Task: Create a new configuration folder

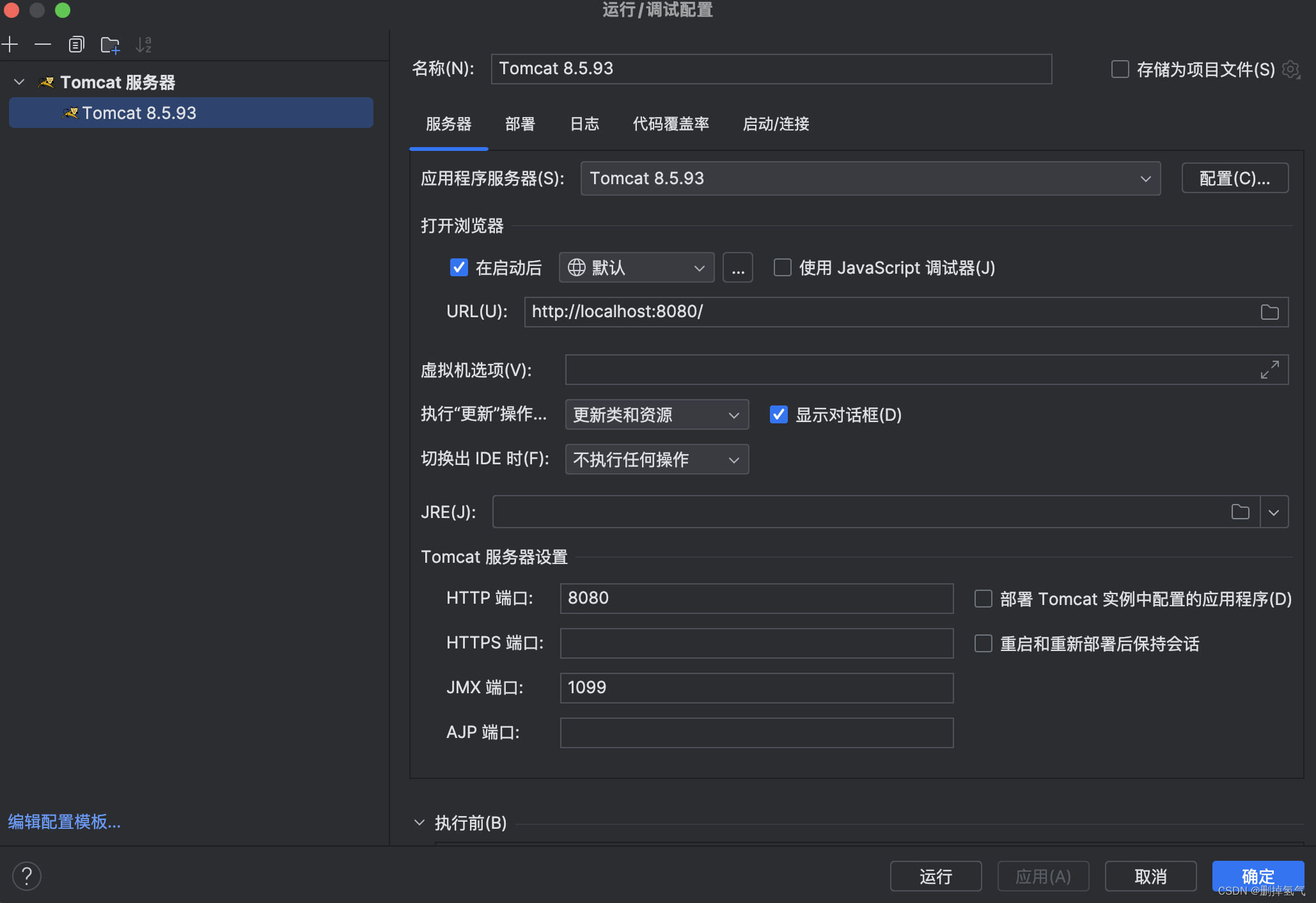Action: click(x=110, y=45)
